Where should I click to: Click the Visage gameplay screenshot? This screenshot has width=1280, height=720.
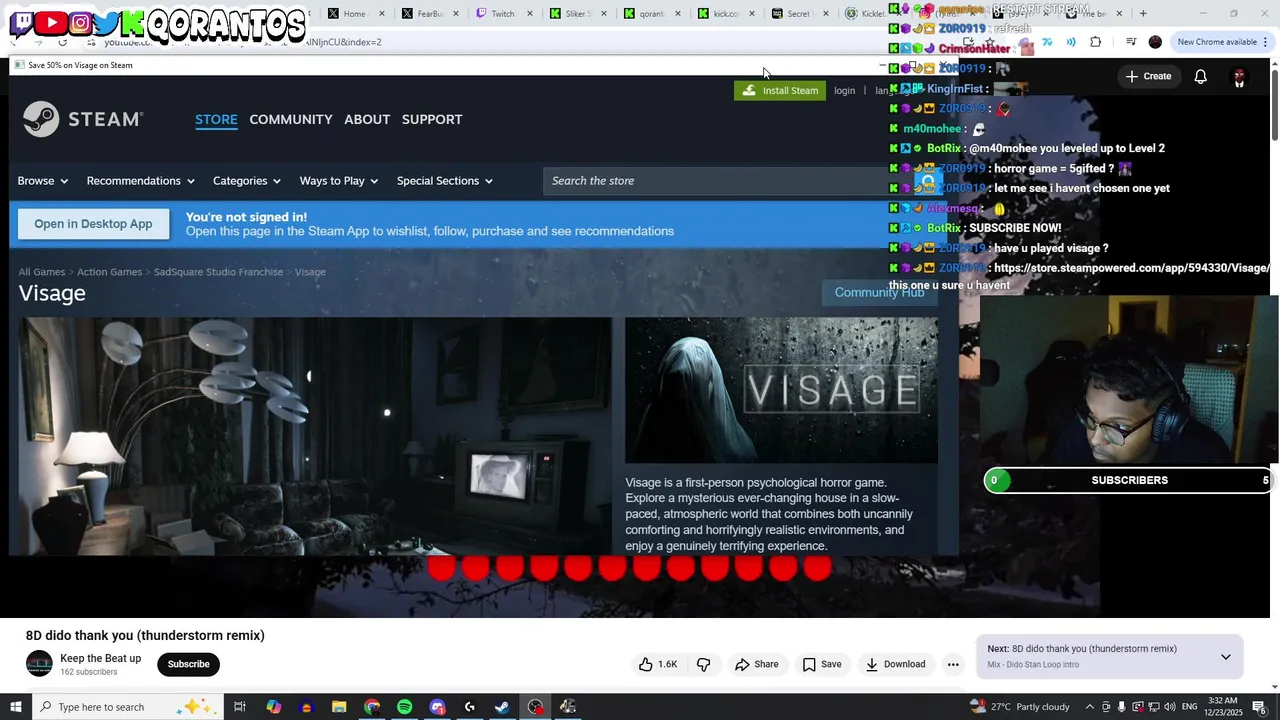point(315,436)
